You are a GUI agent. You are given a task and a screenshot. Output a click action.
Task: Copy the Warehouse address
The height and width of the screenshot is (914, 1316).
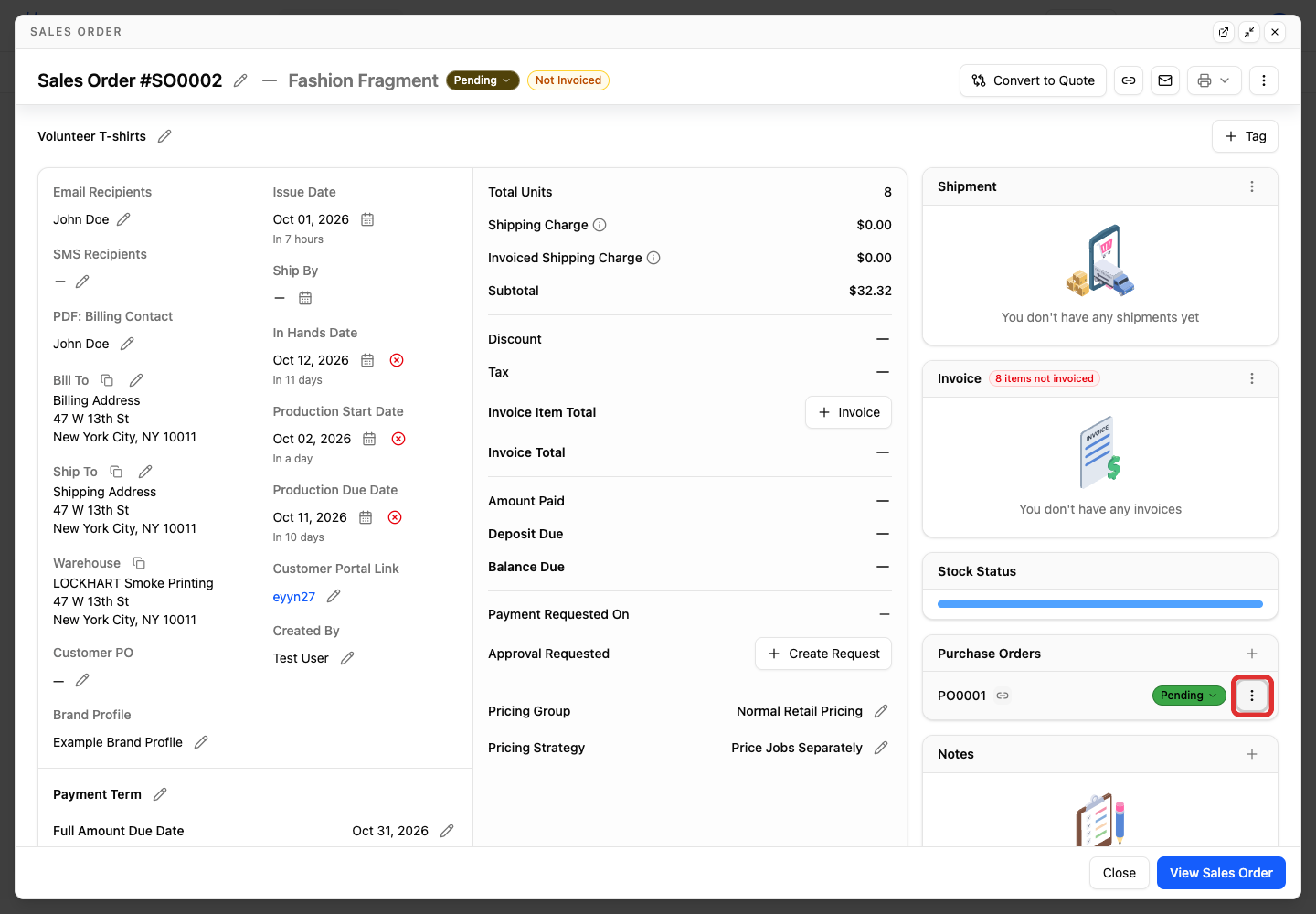tap(139, 563)
